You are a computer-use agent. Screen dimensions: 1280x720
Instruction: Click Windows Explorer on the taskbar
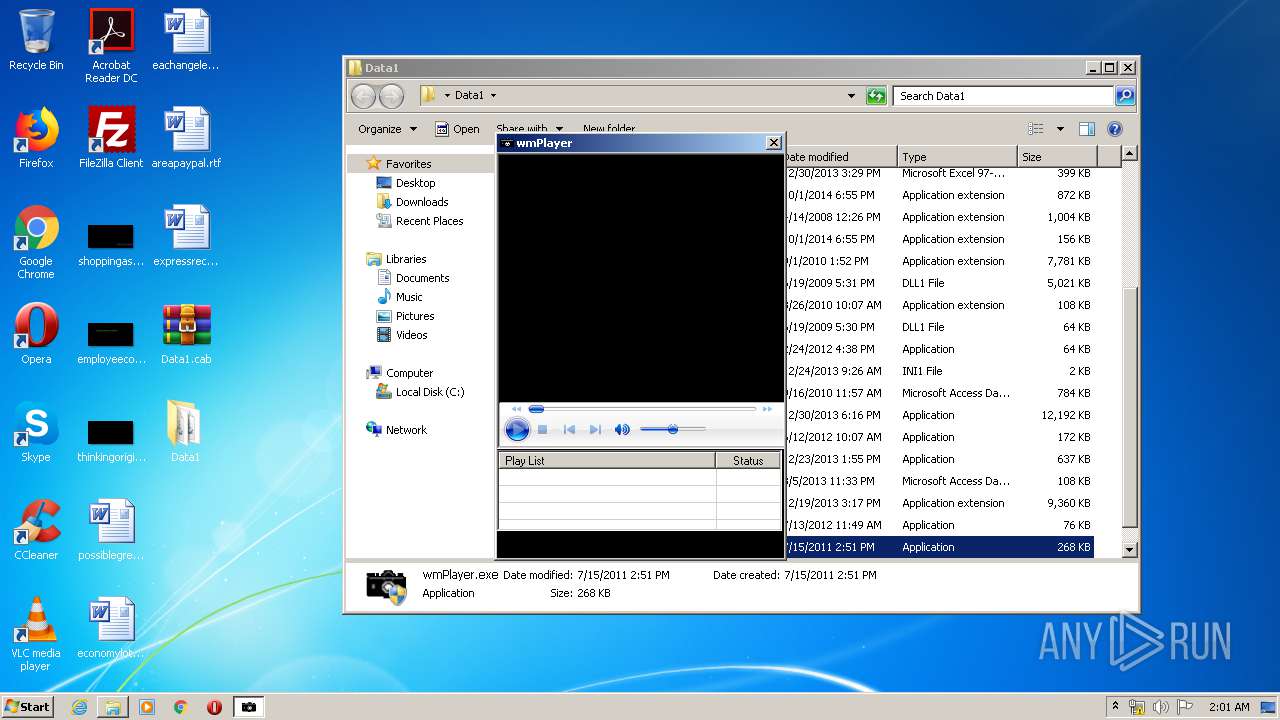113,707
